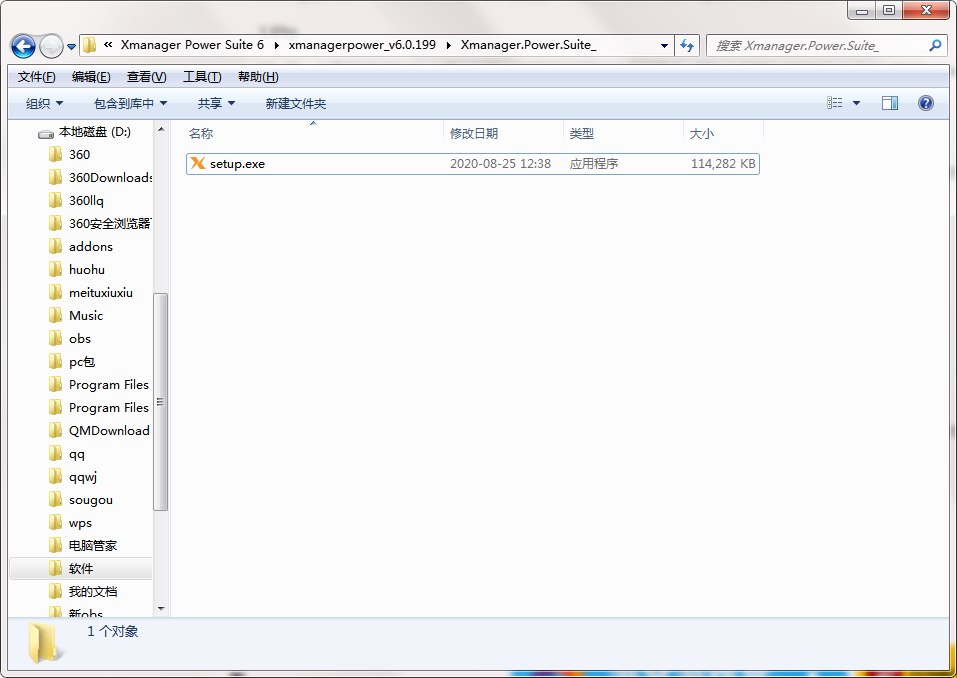Screen dimensions: 957x678
Task: Click folder icon beside qqwj
Action: [x=55, y=477]
